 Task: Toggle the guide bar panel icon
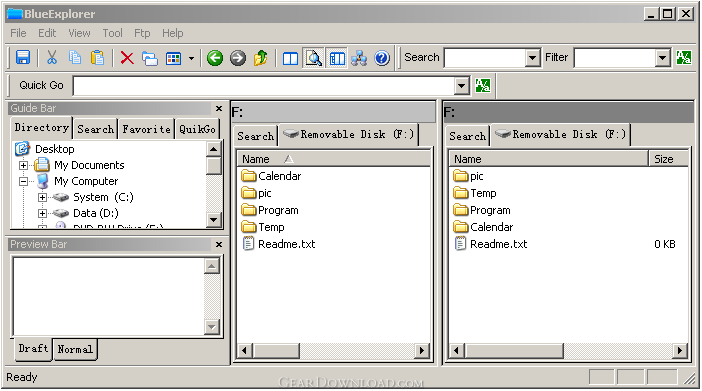(337, 58)
